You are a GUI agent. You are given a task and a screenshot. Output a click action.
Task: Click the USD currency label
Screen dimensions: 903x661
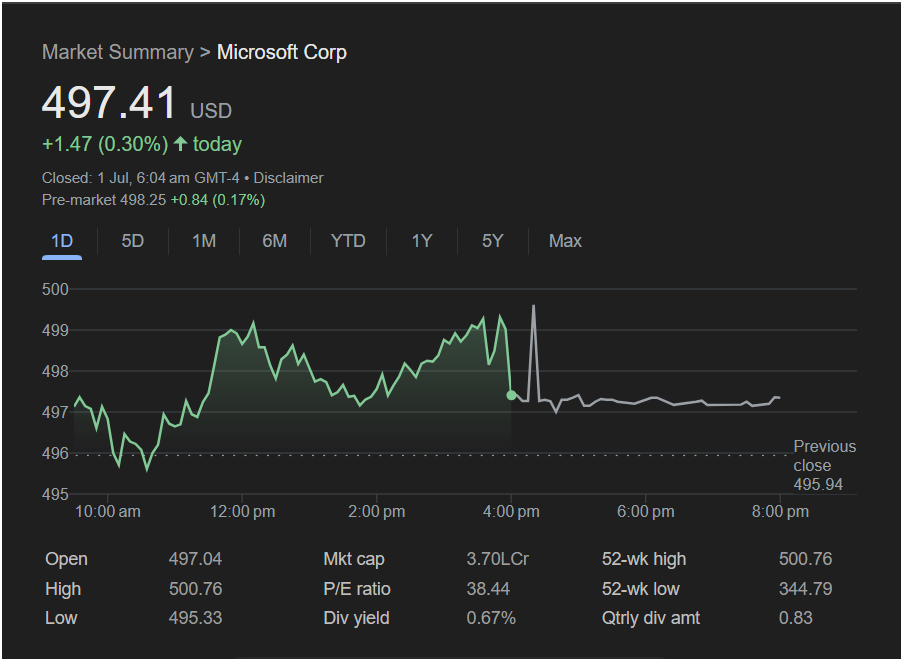pyautogui.click(x=211, y=111)
